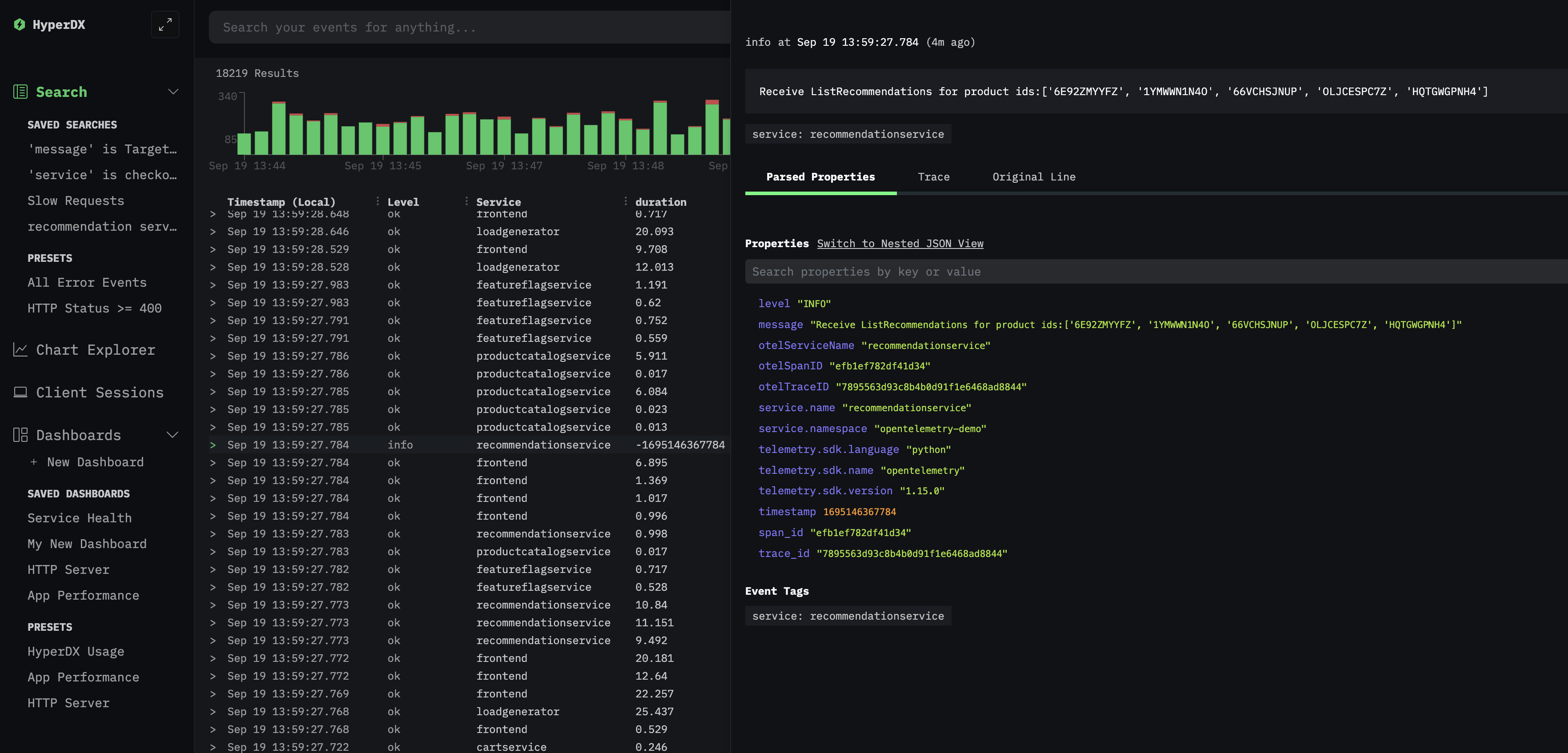Image resolution: width=1568 pixels, height=753 pixels.
Task: Open Chart Explorer via its line-chart icon
Action: (x=20, y=349)
